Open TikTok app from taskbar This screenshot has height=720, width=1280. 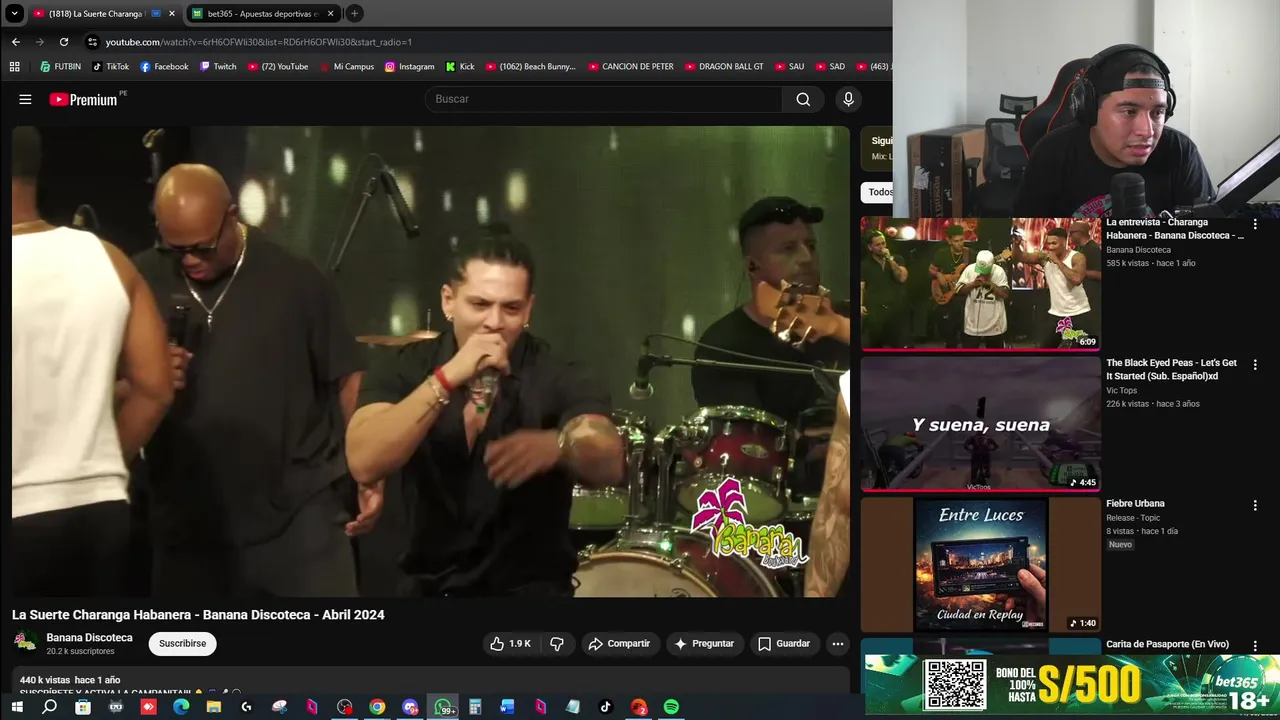(x=605, y=707)
